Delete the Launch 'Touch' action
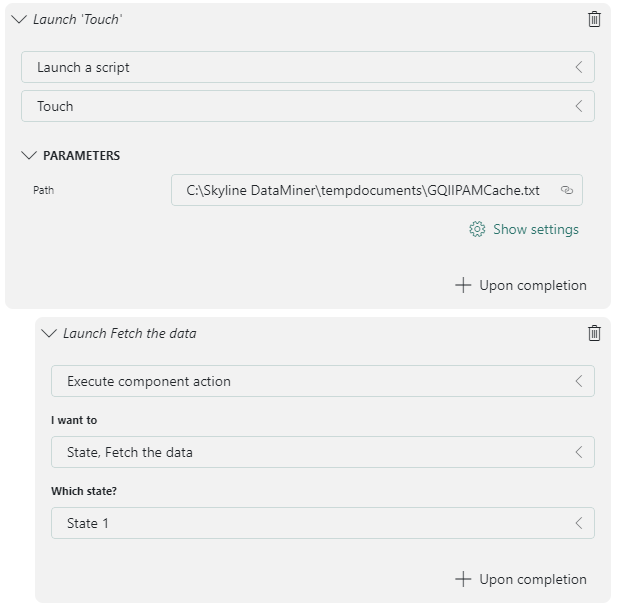Viewport: 618px width, 610px height. (594, 19)
